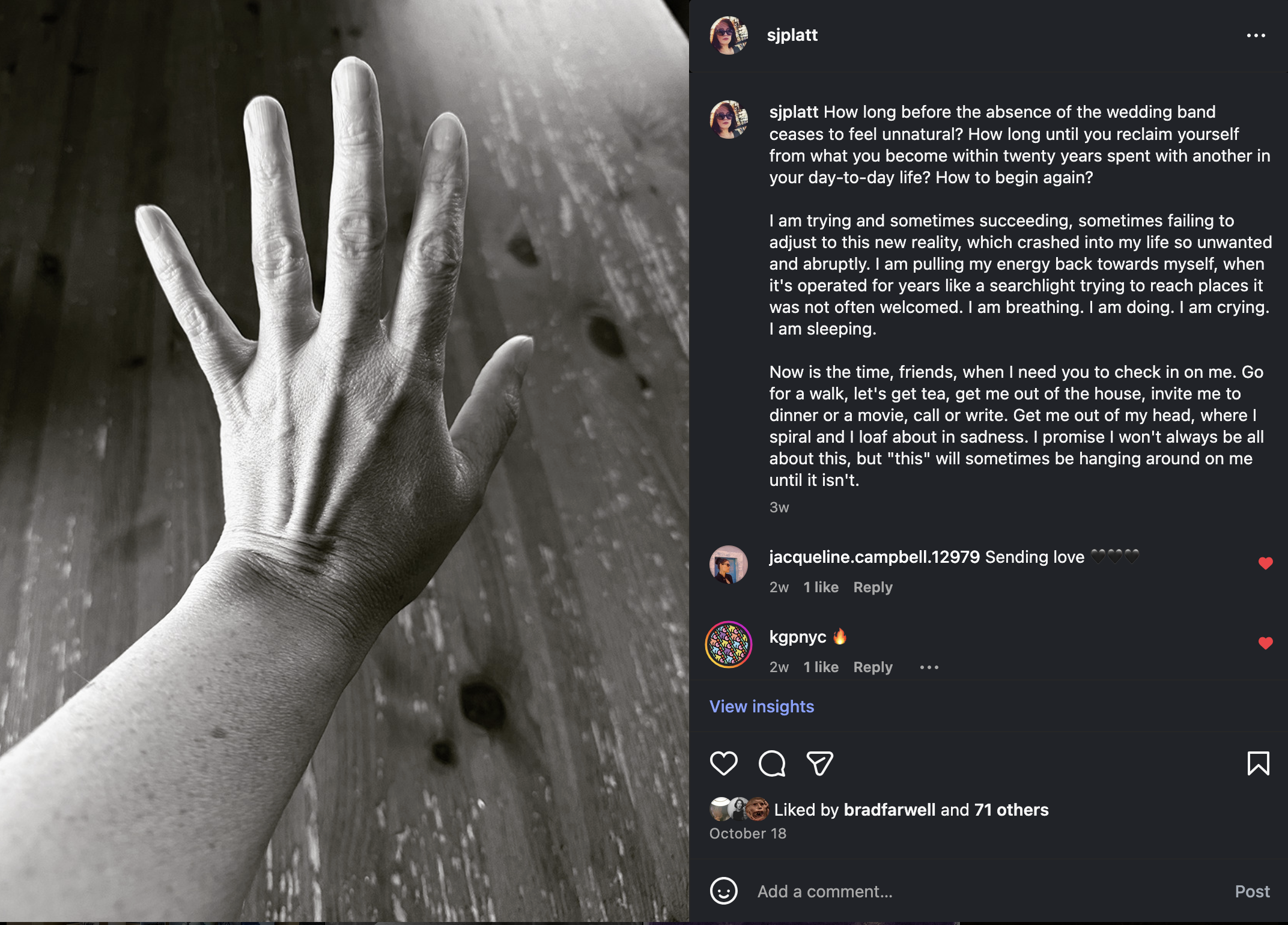Share the post with the paper plane icon
Screen dimensions: 1288x925
819,763
